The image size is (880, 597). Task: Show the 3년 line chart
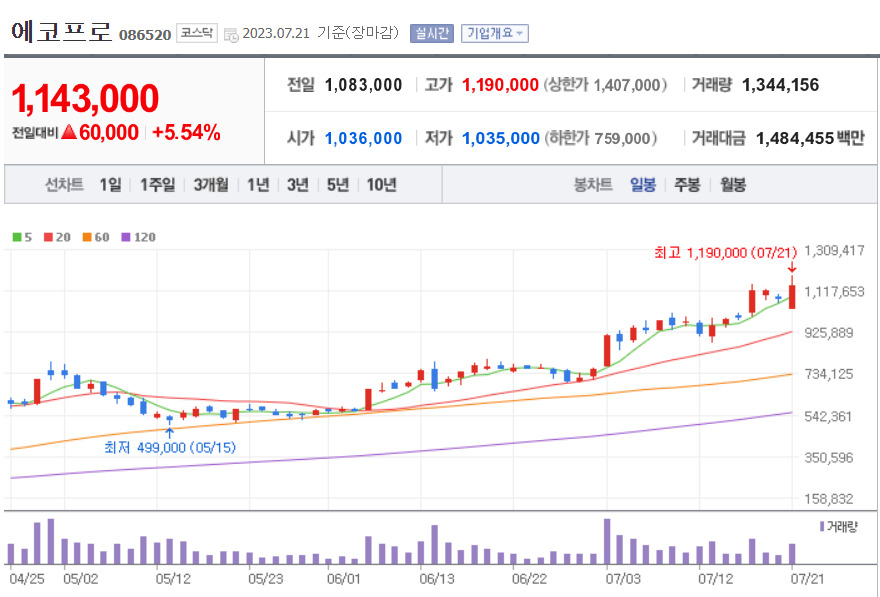(298, 185)
